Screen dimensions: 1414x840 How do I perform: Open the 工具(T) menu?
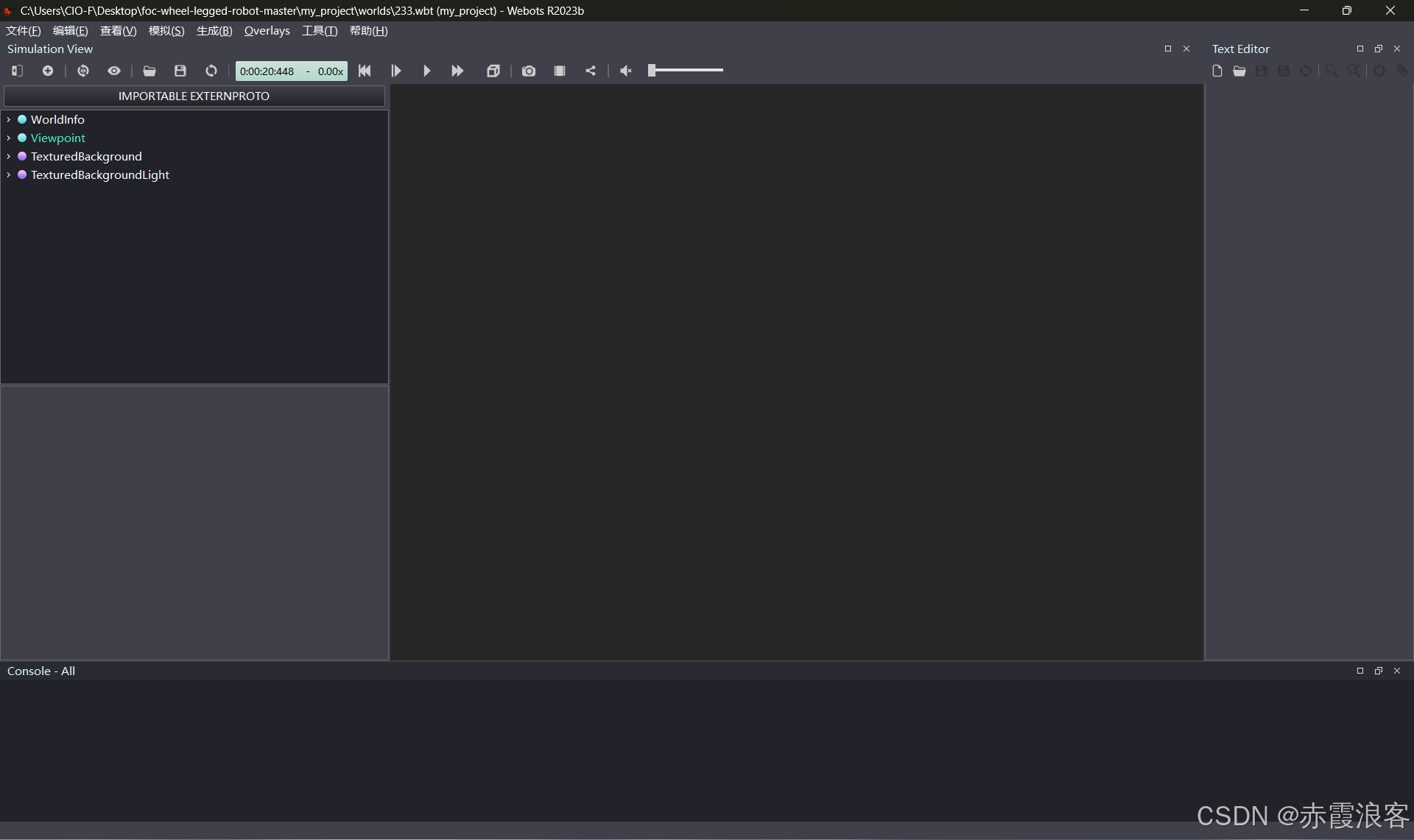[320, 31]
